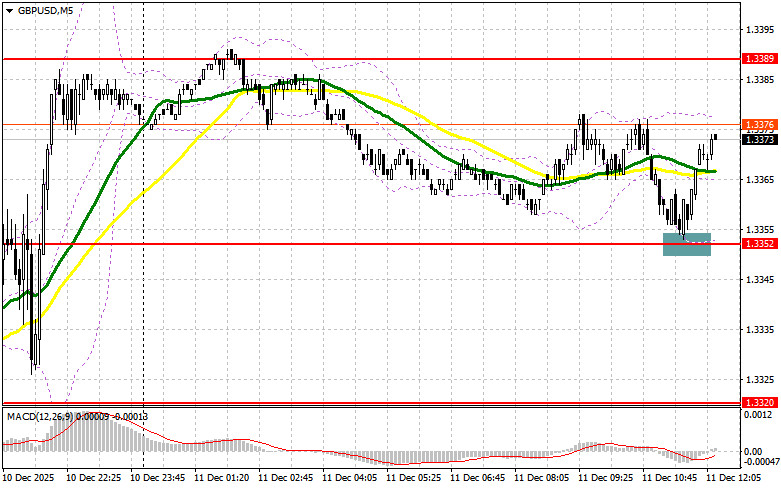Click the time label 11 Dec 02:45

285,478
